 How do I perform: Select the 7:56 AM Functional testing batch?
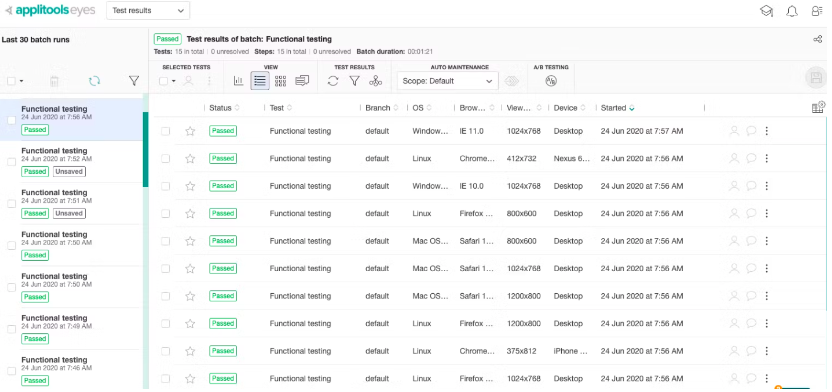(72, 119)
